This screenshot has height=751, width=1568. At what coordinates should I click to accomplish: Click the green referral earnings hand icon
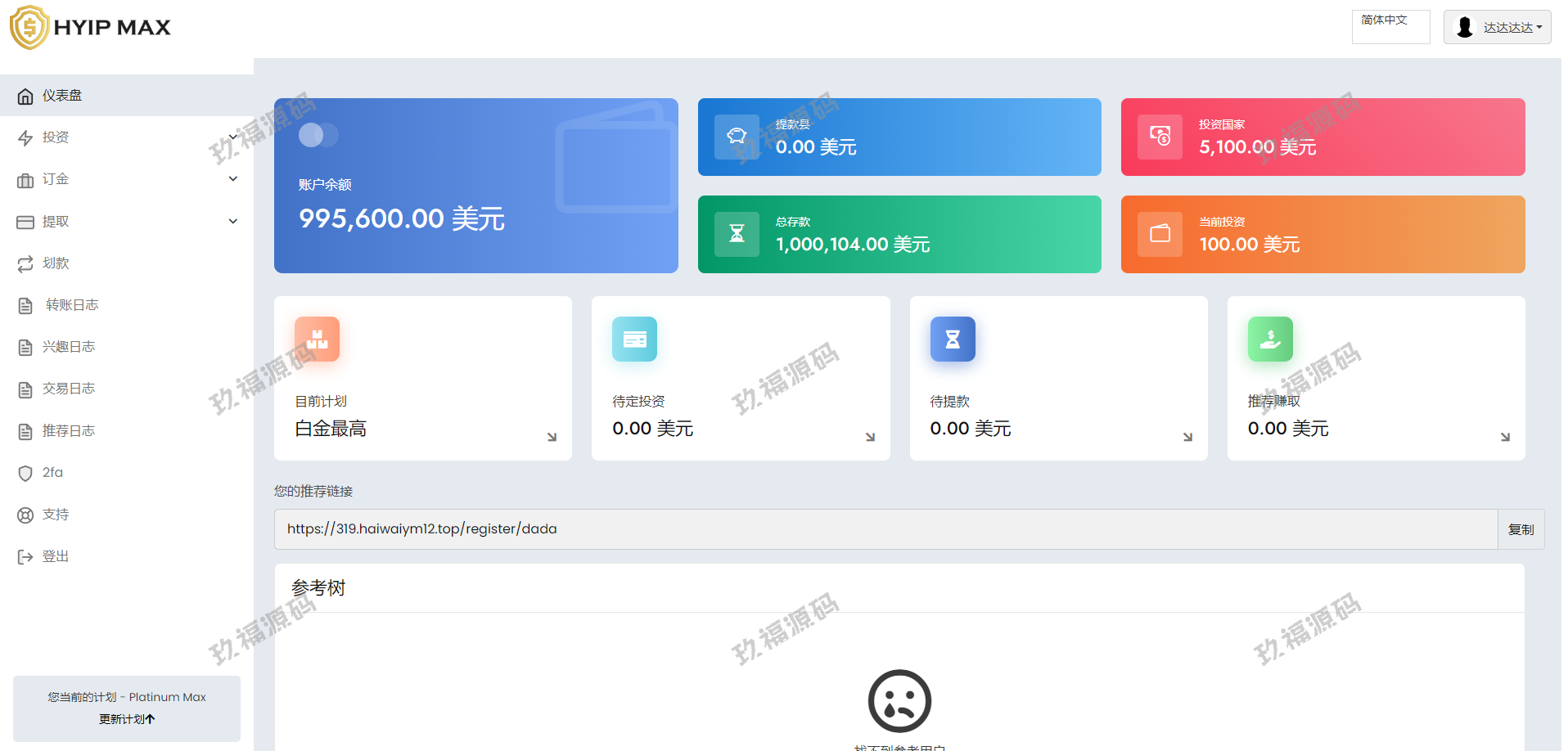(x=1270, y=339)
